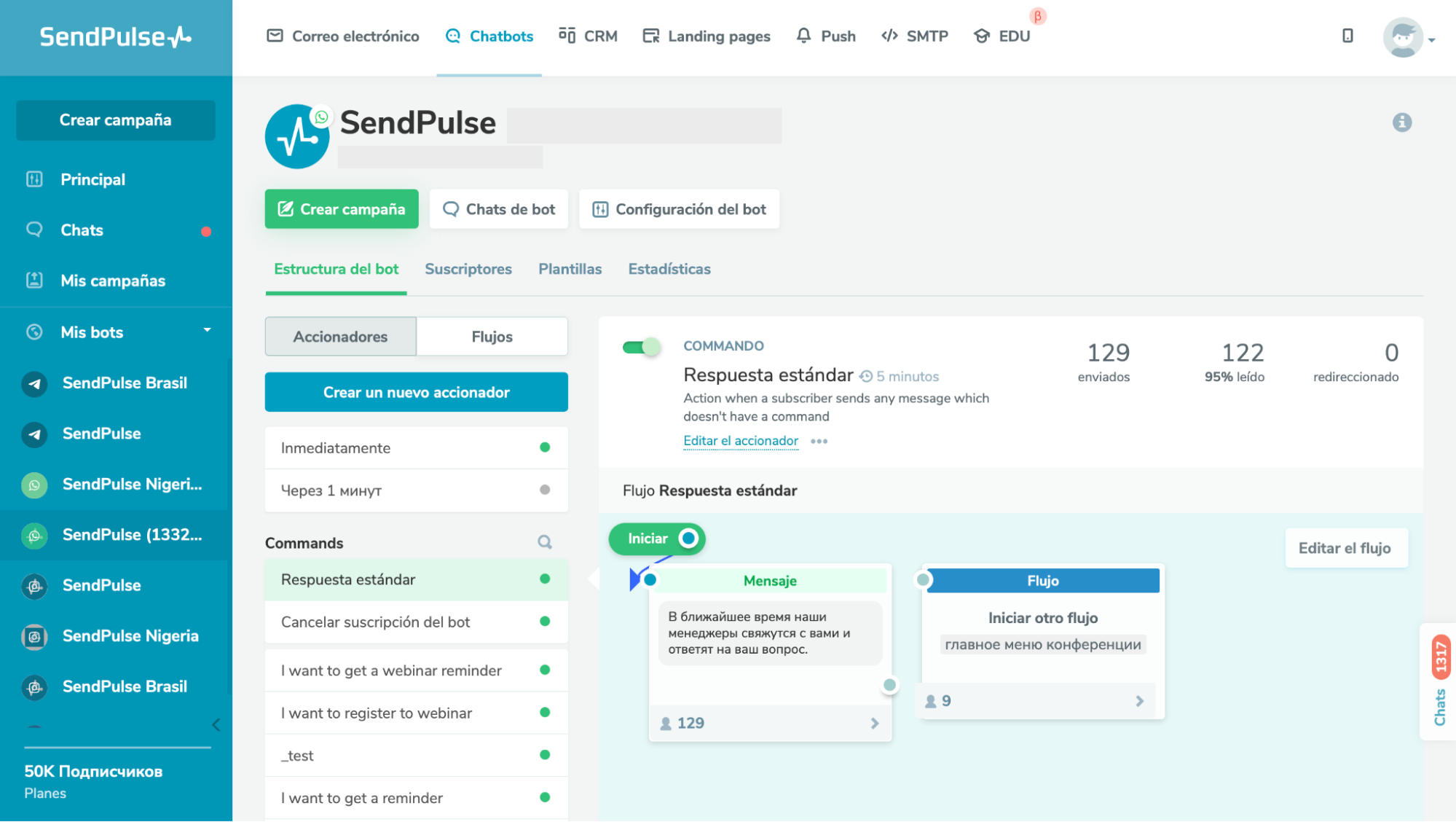The height and width of the screenshot is (822, 1456).
Task: Toggle status dot for Inmediatamente trigger
Action: point(544,447)
